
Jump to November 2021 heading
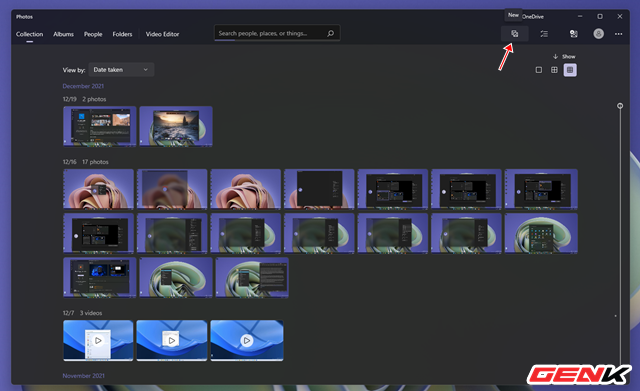coord(83,376)
